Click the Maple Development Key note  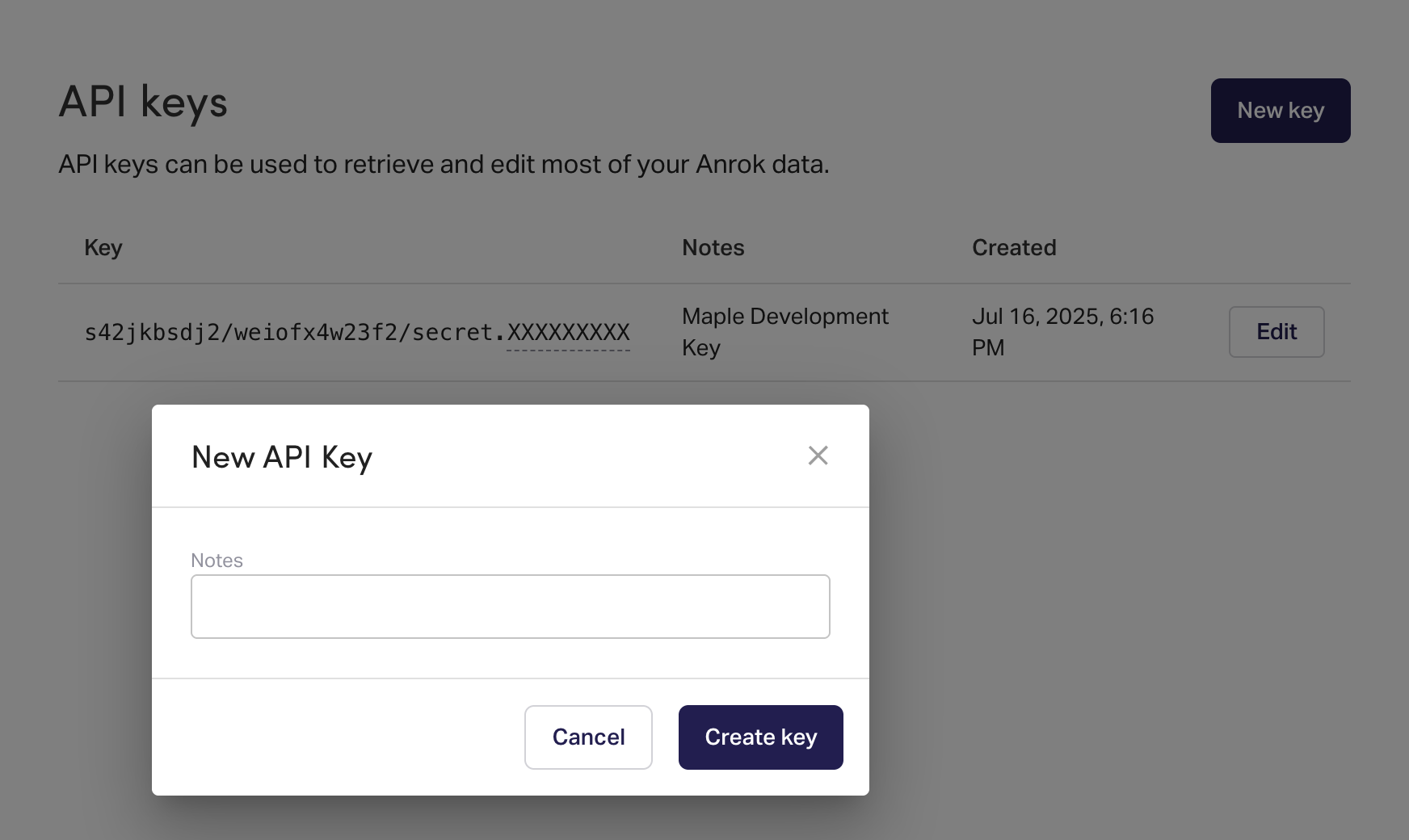[x=784, y=331]
